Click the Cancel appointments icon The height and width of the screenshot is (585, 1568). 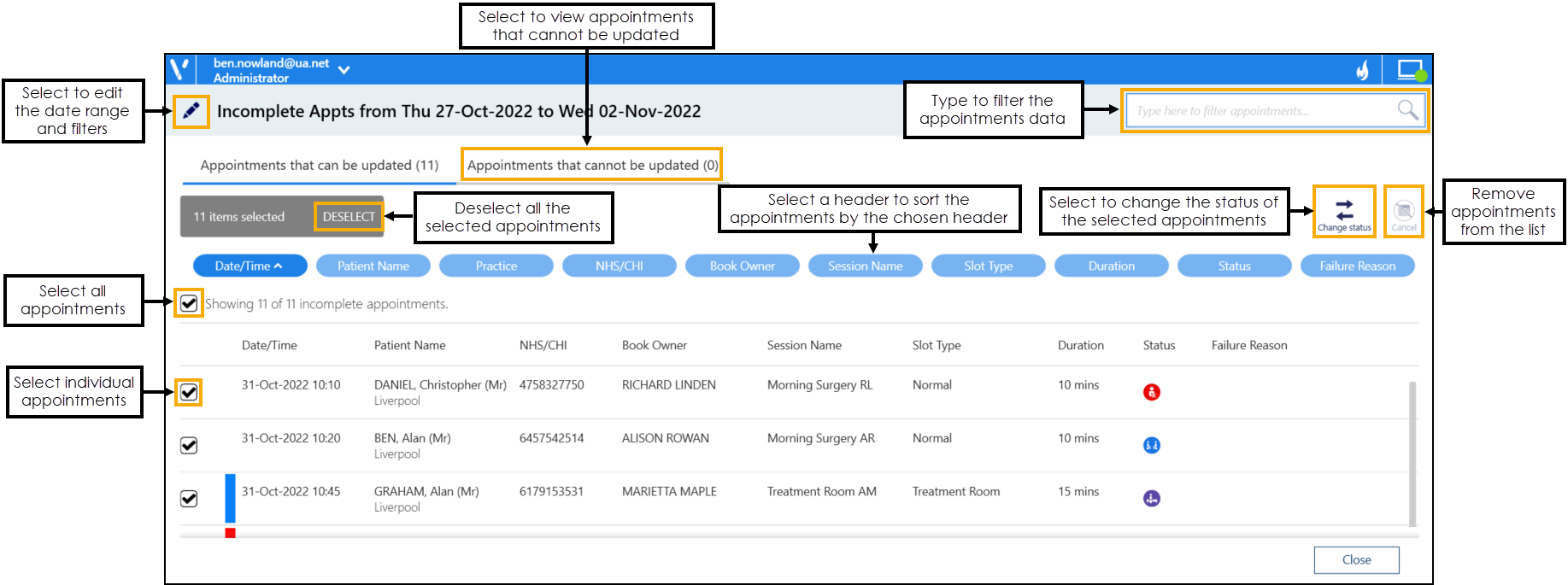pyautogui.click(x=1403, y=211)
